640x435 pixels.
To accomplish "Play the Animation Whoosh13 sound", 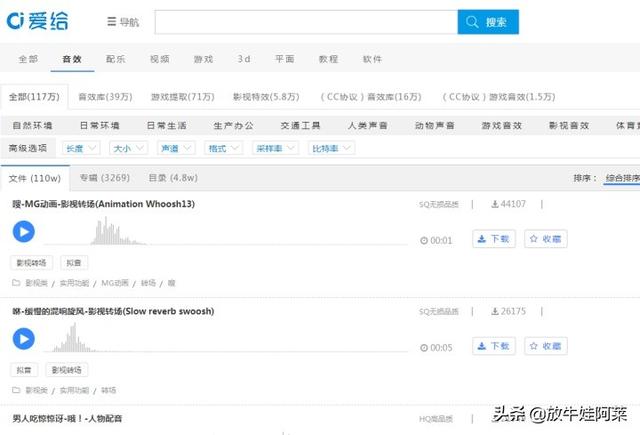I will pos(23,232).
